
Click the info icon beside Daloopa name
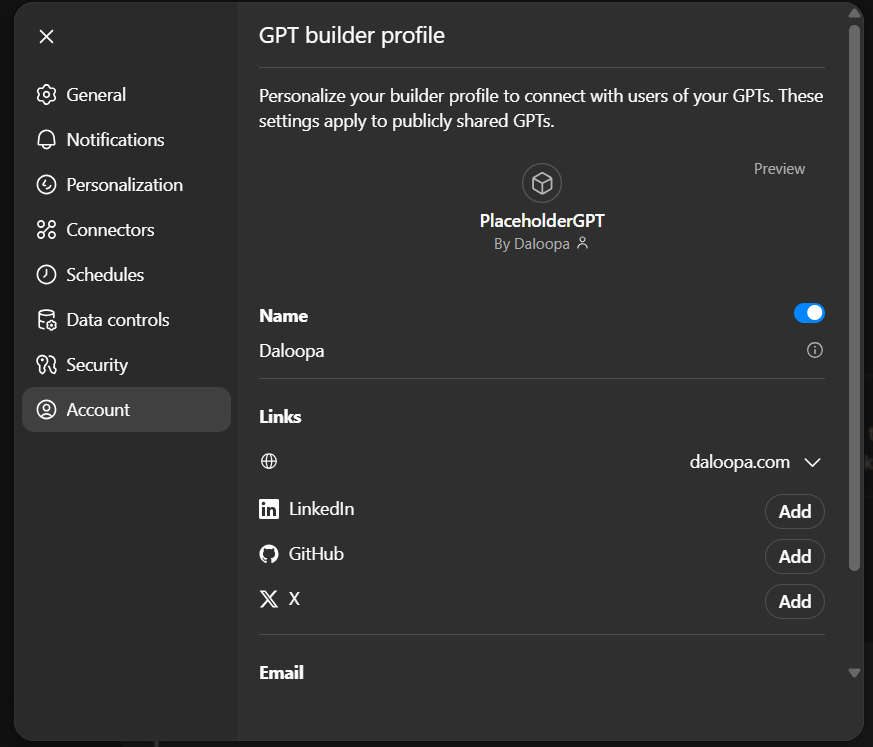coord(815,350)
